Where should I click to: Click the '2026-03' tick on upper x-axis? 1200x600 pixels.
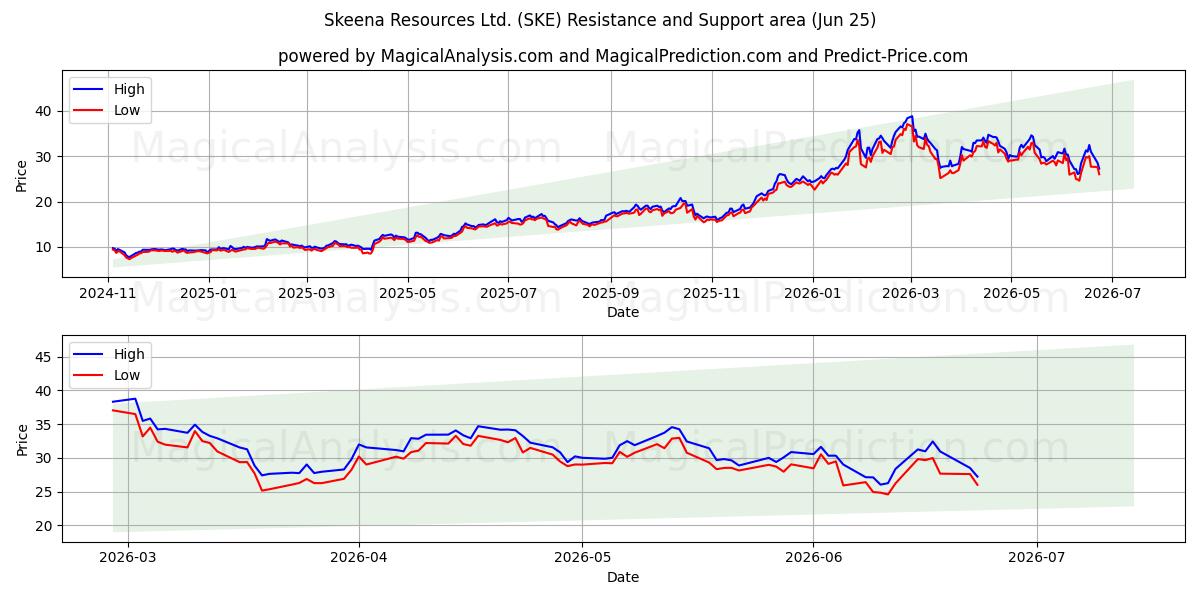coord(911,293)
